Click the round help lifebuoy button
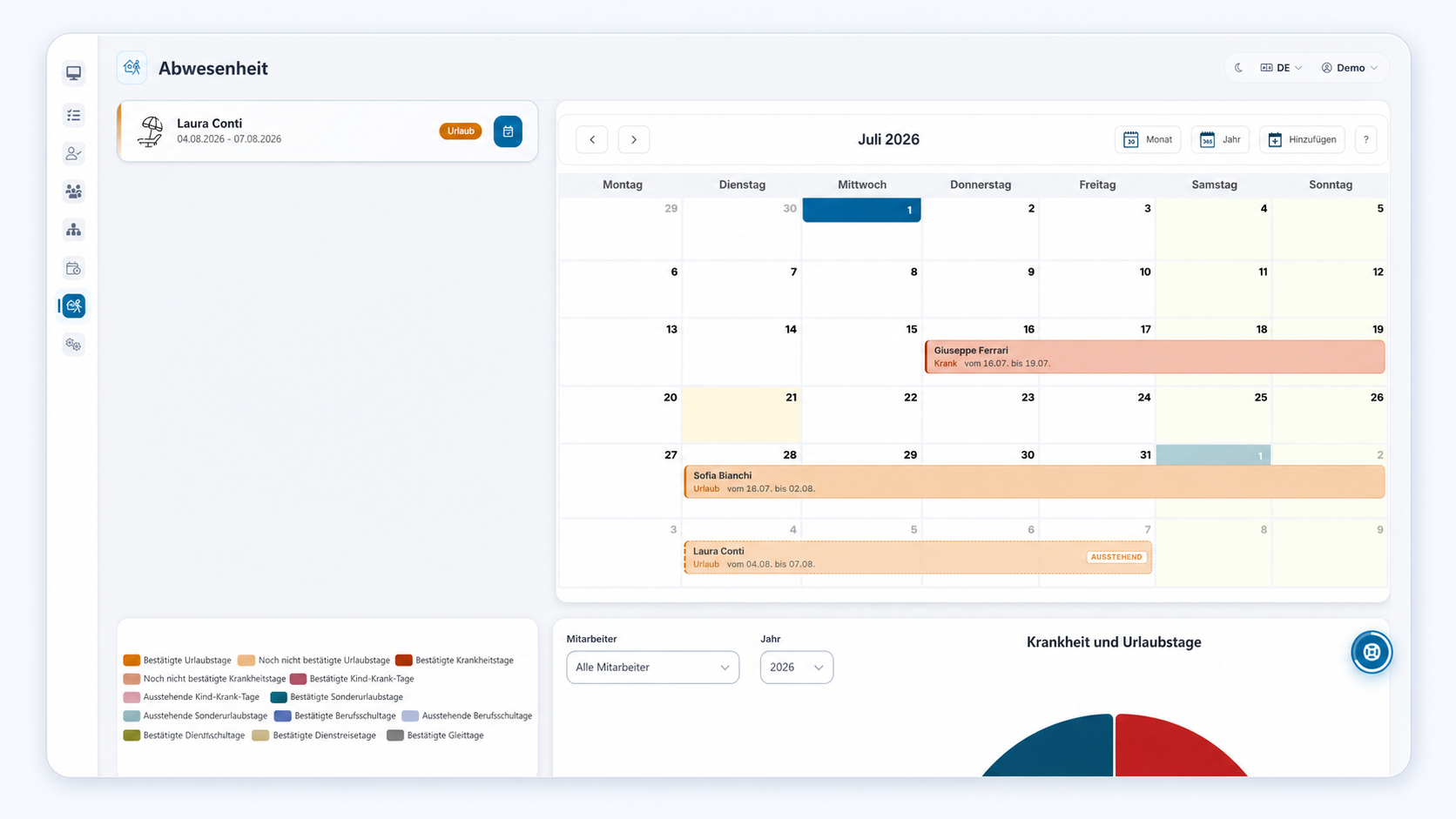This screenshot has height=819, width=1456. pyautogui.click(x=1372, y=652)
